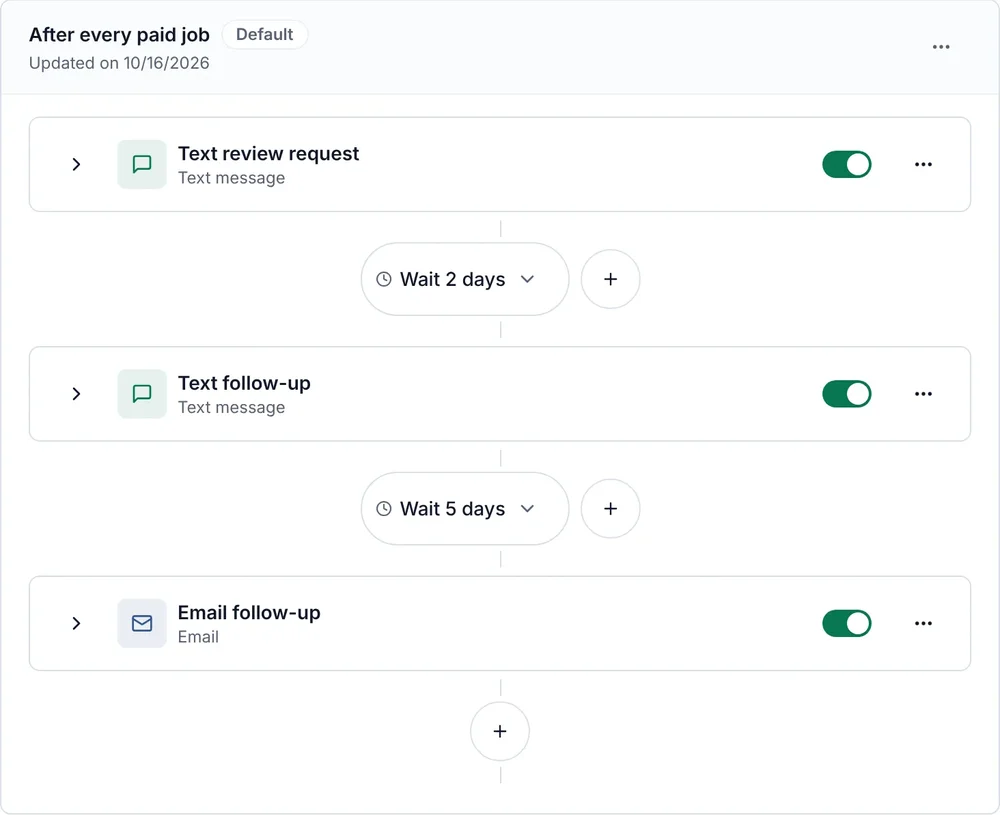Viewport: 1000px width, 815px height.
Task: Disable the Text follow-up toggle
Action: coord(846,394)
